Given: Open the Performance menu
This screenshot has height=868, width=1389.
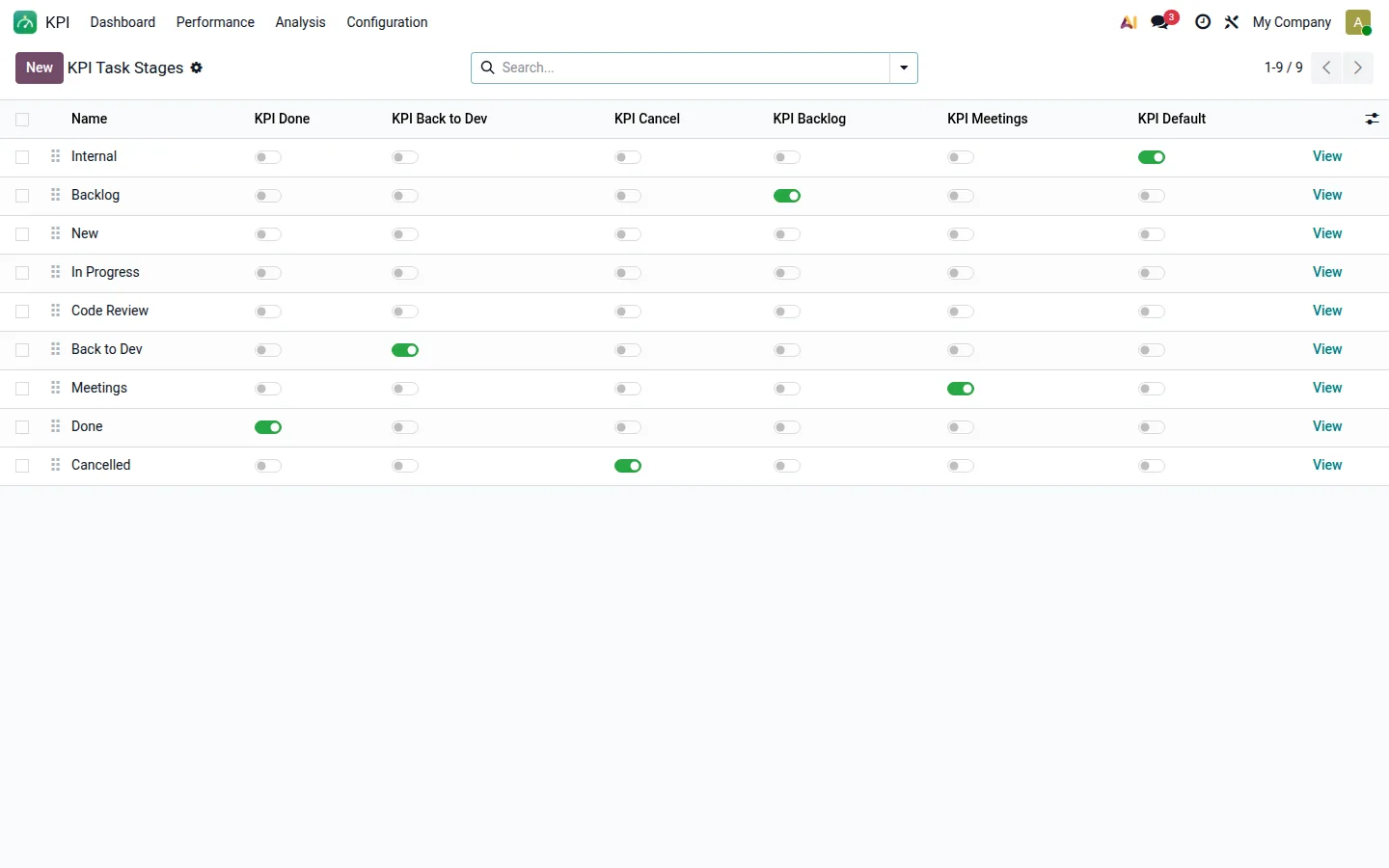Looking at the screenshot, I should coord(215,22).
